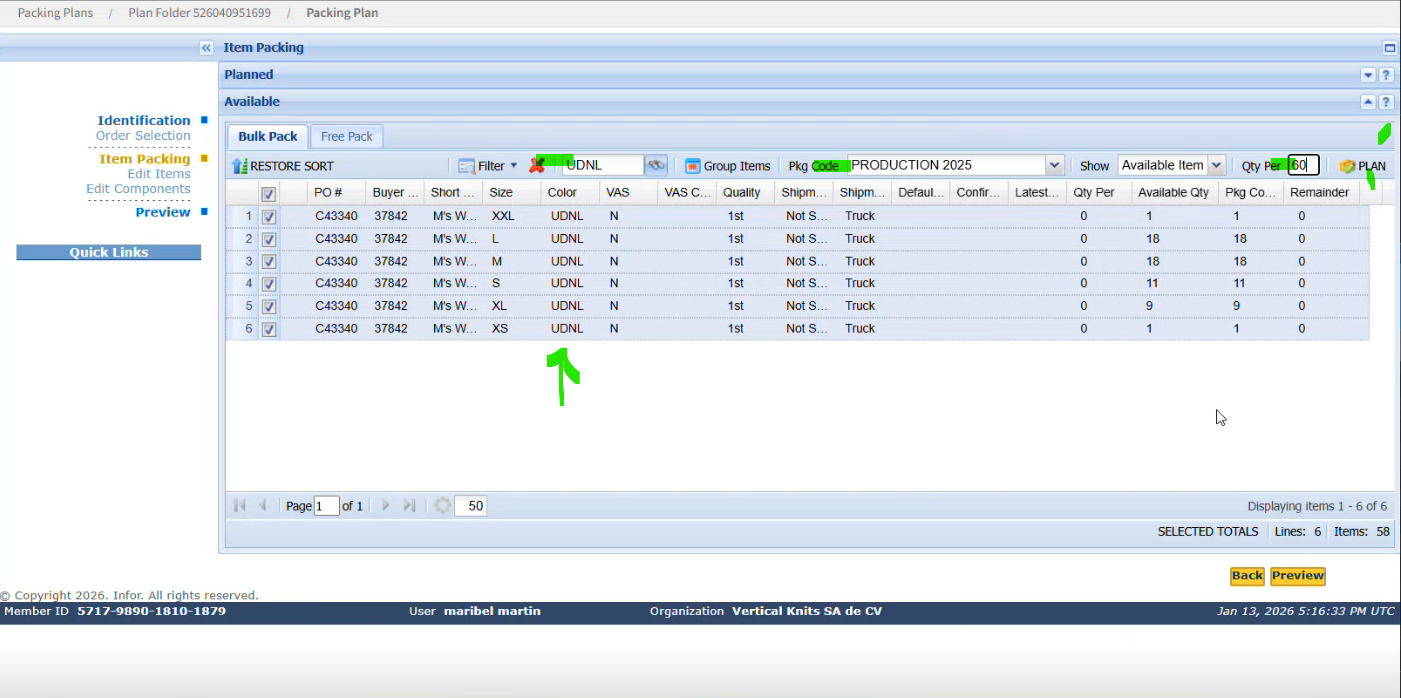Viewport: 1401px width, 698px height.
Task: Clear the filter with the red X icon
Action: pos(537,166)
